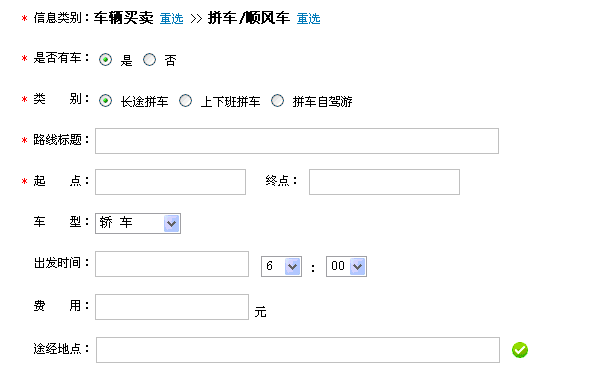Choose 拼车自驾游 category radio button
The image size is (612, 369).
tap(278, 101)
